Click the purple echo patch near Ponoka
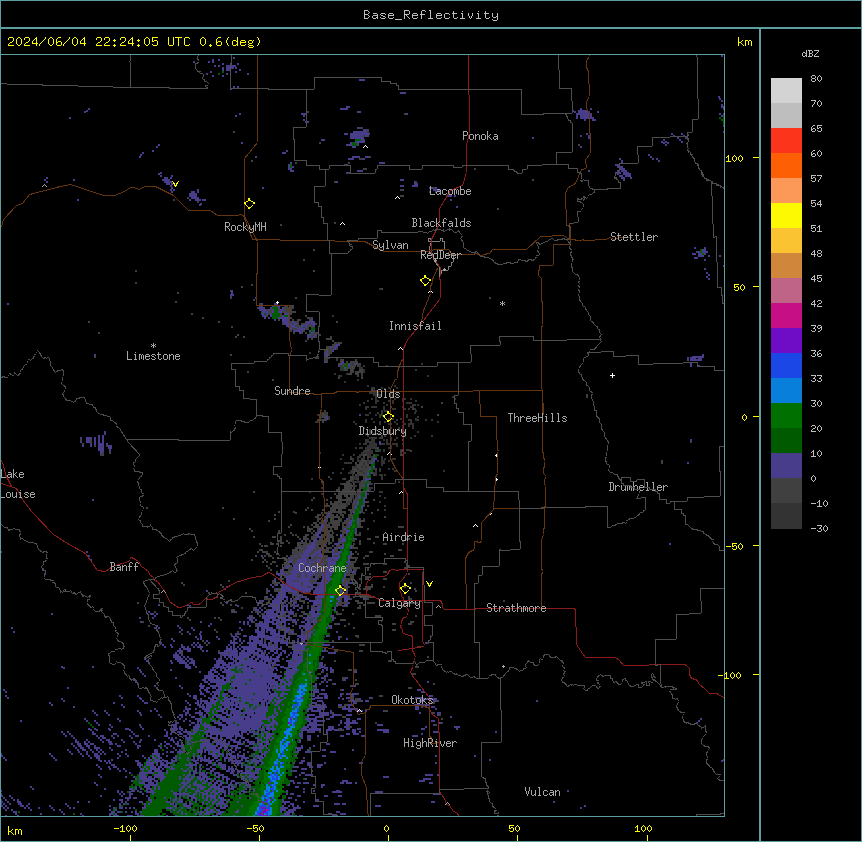 360,135
